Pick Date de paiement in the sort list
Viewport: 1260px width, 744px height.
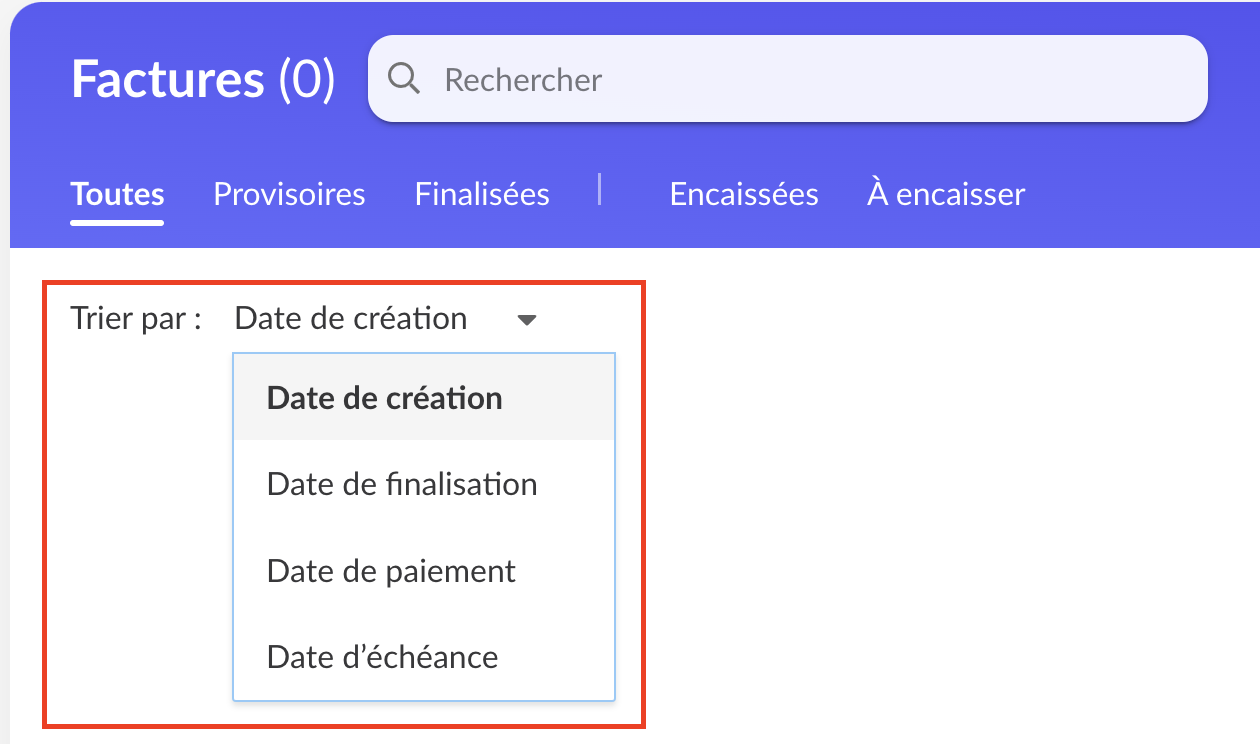pos(424,571)
